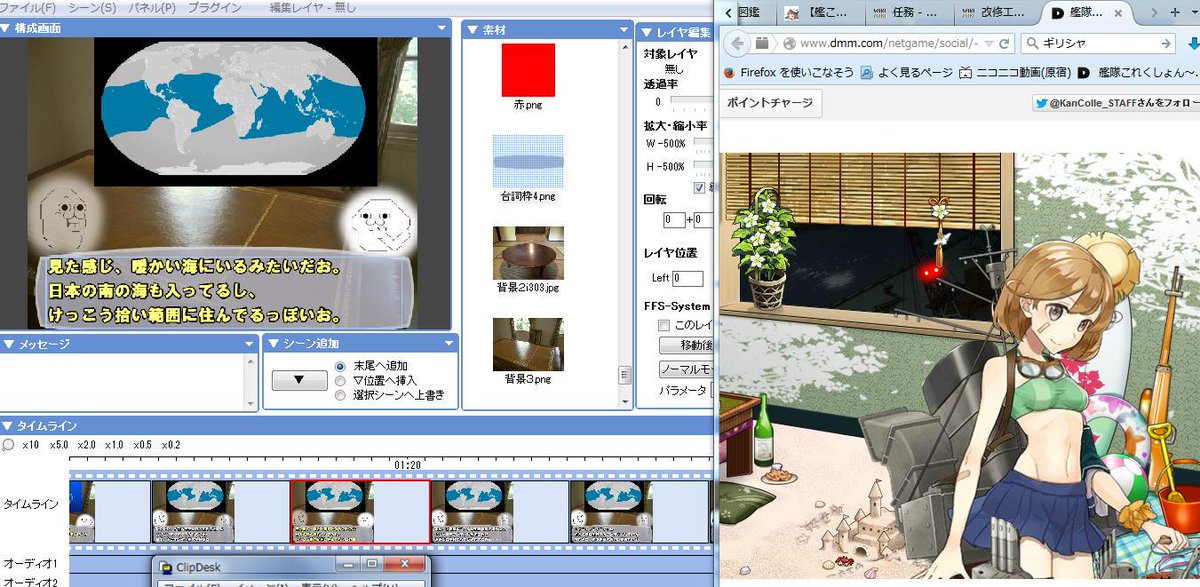Click the ClipDesk window title icon
1200x587 pixels.
(x=166, y=566)
